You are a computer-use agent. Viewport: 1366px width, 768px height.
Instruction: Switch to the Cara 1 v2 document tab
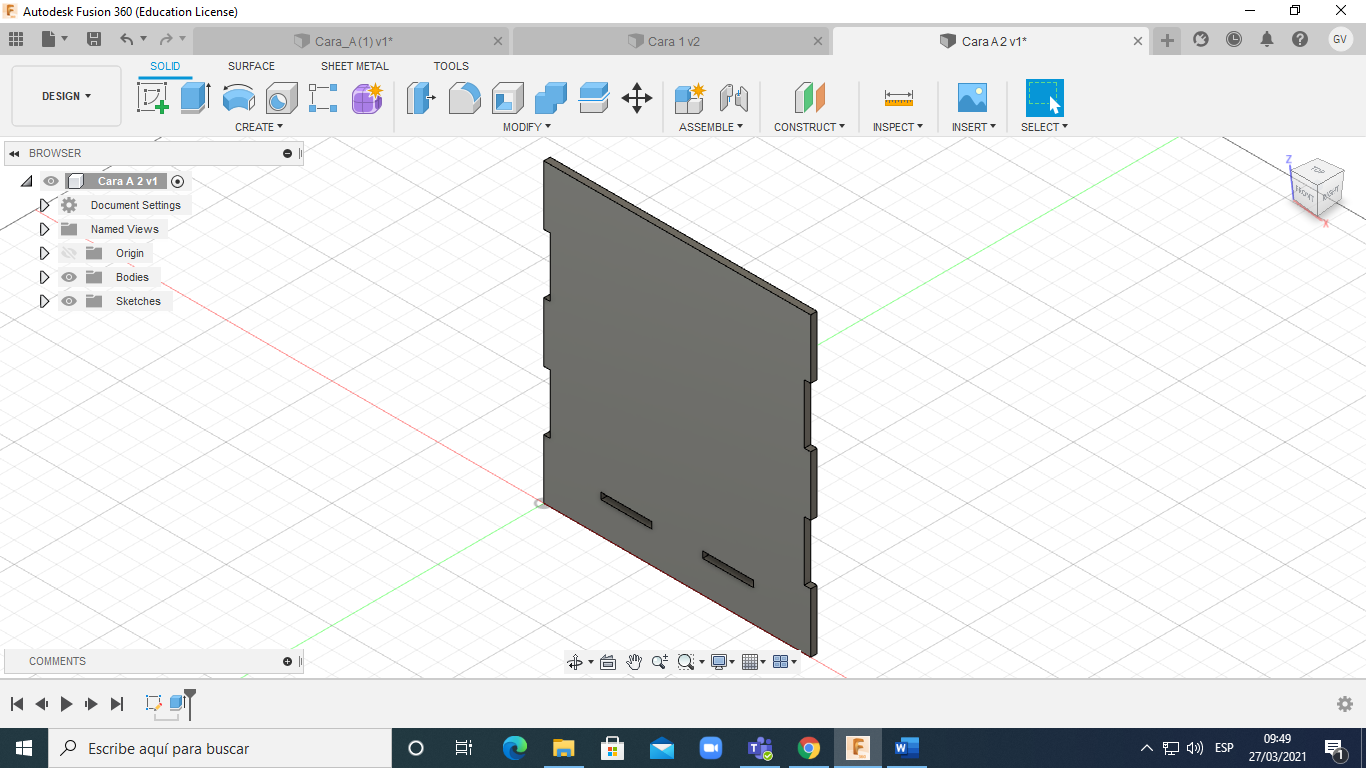671,41
